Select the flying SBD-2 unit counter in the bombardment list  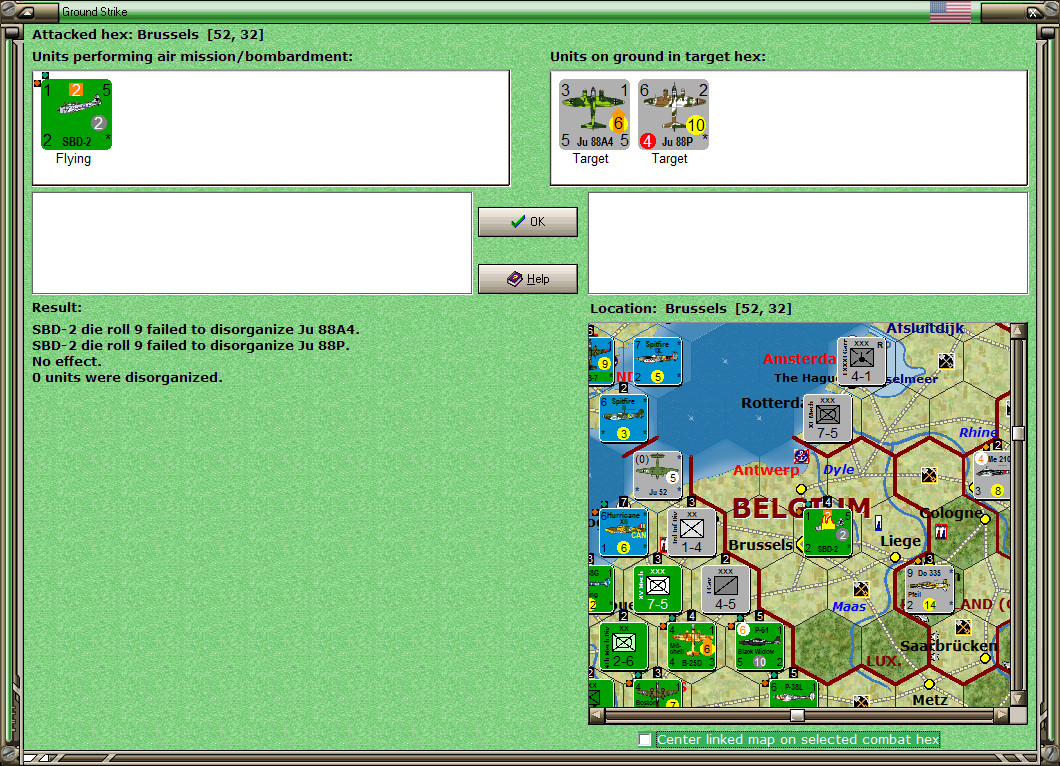(x=76, y=114)
